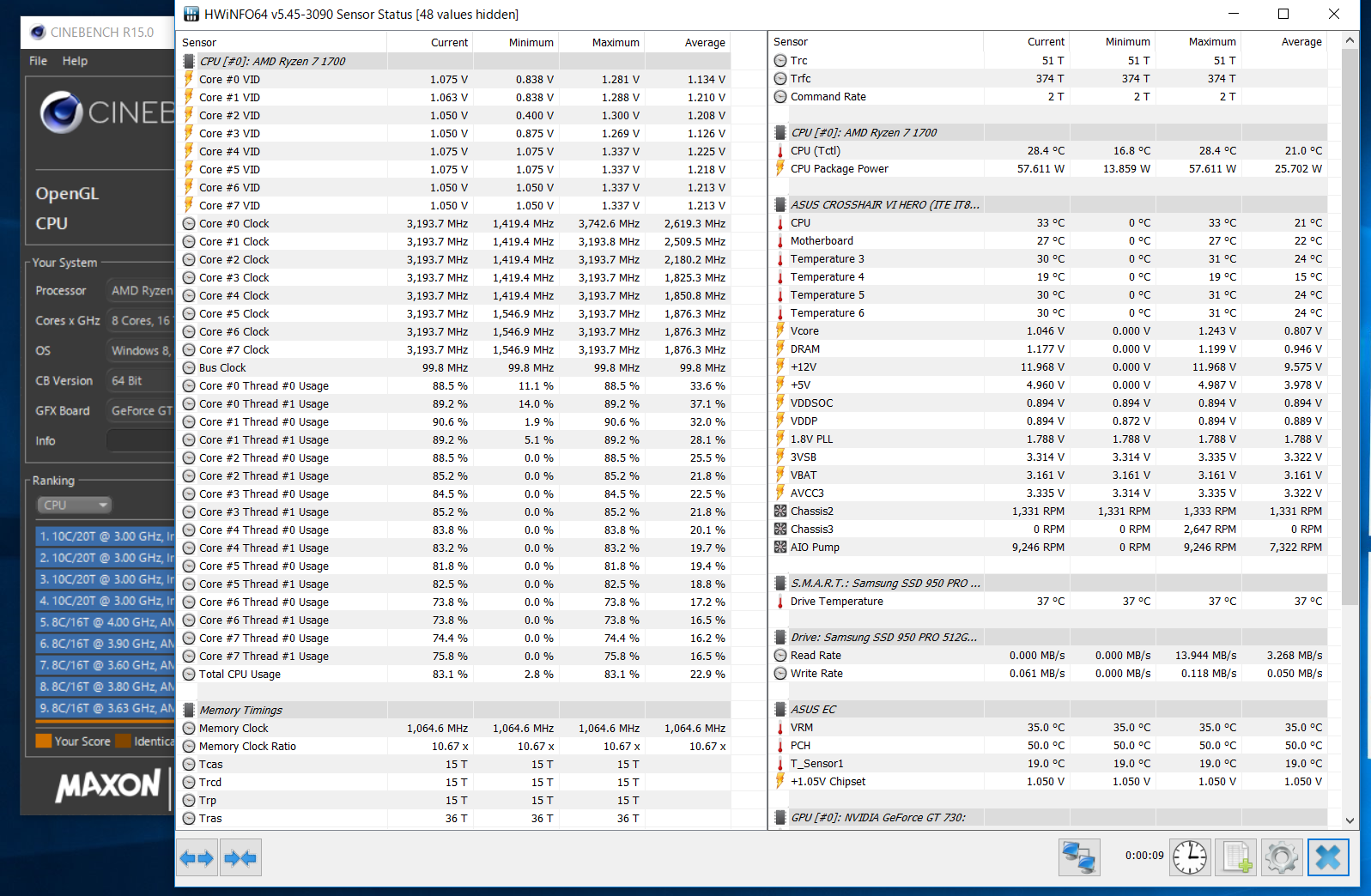Click the expand columns arrows icon in HWiNFO
The image size is (1371, 896).
(x=197, y=857)
